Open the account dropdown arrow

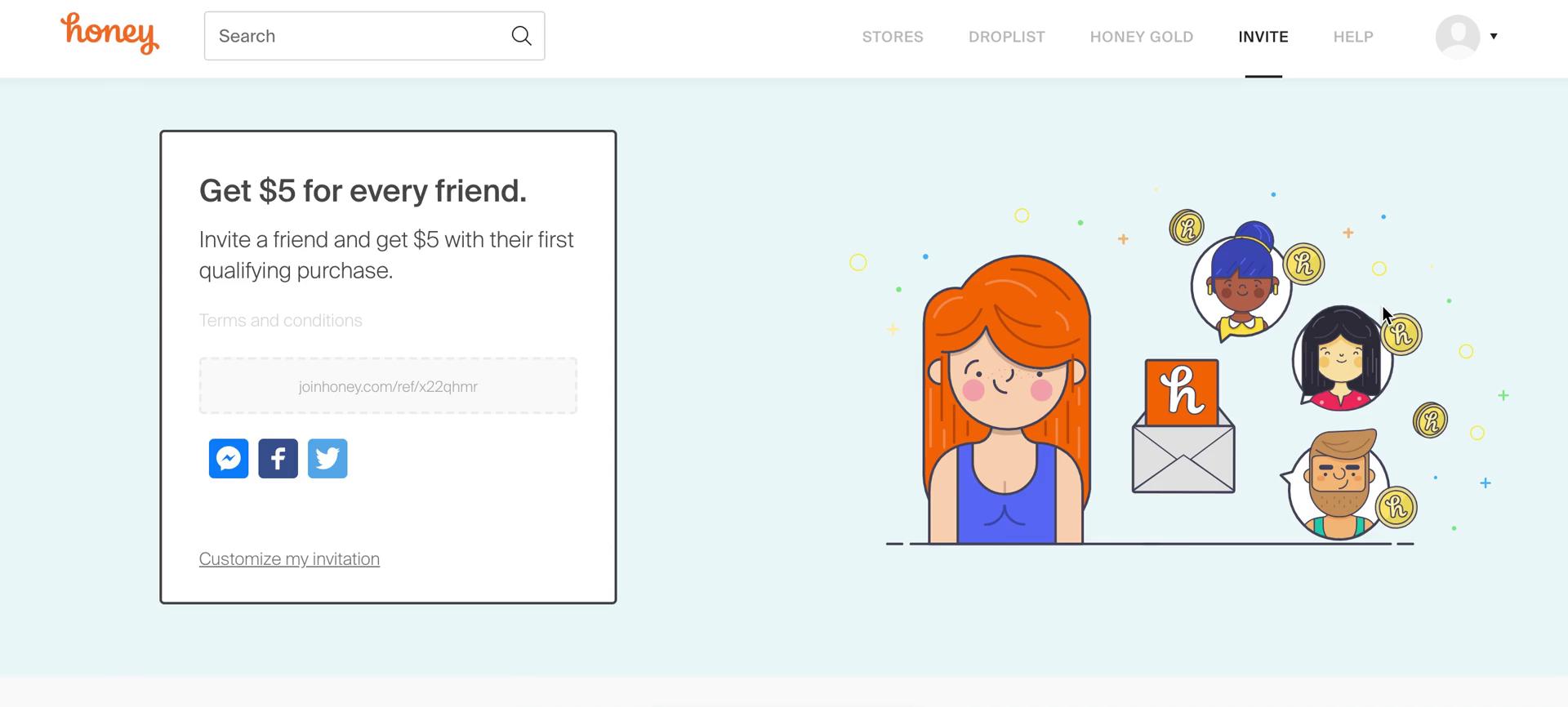[x=1494, y=36]
